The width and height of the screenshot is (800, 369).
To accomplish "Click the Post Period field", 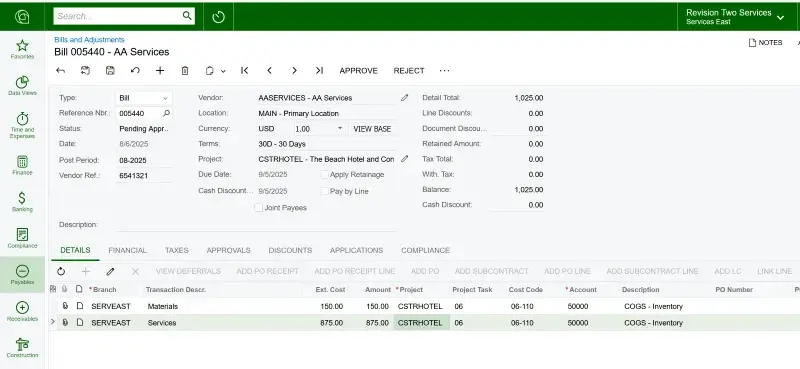I will coord(144,160).
